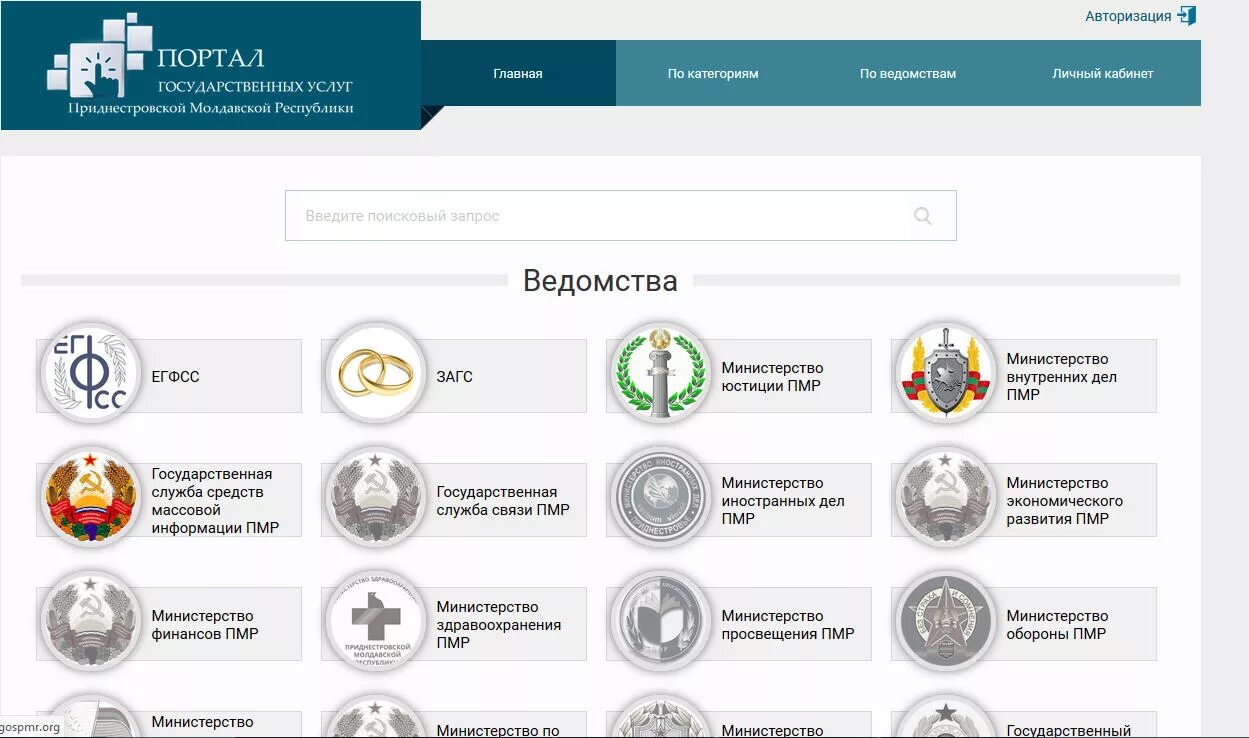Open the Главная tab
This screenshot has height=738, width=1249.
(x=518, y=73)
